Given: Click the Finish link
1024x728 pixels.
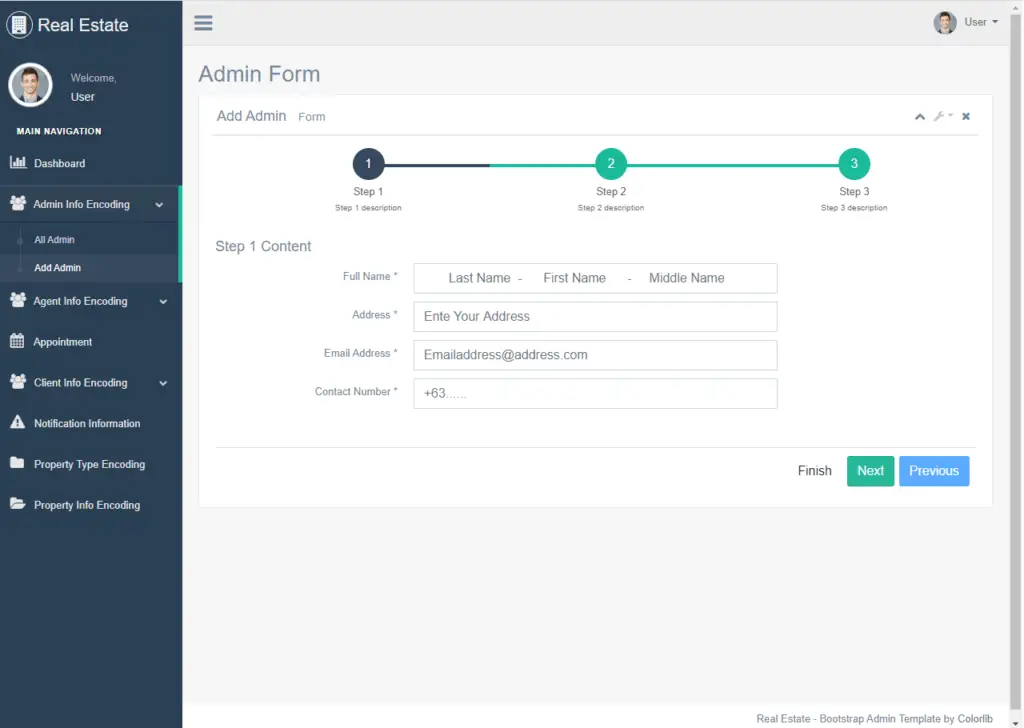Looking at the screenshot, I should pos(814,470).
